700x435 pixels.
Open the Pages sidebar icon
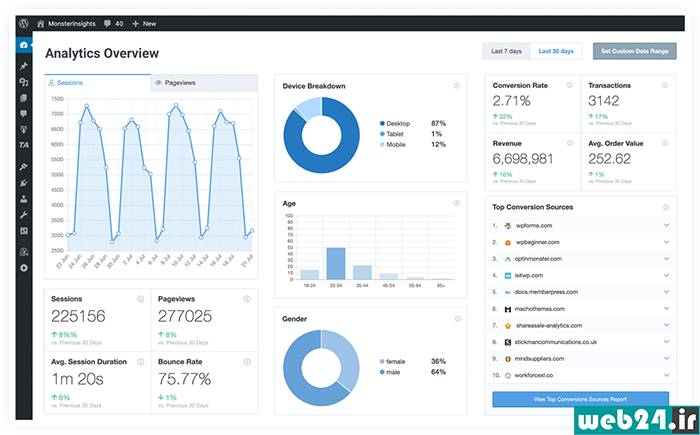tap(24, 98)
